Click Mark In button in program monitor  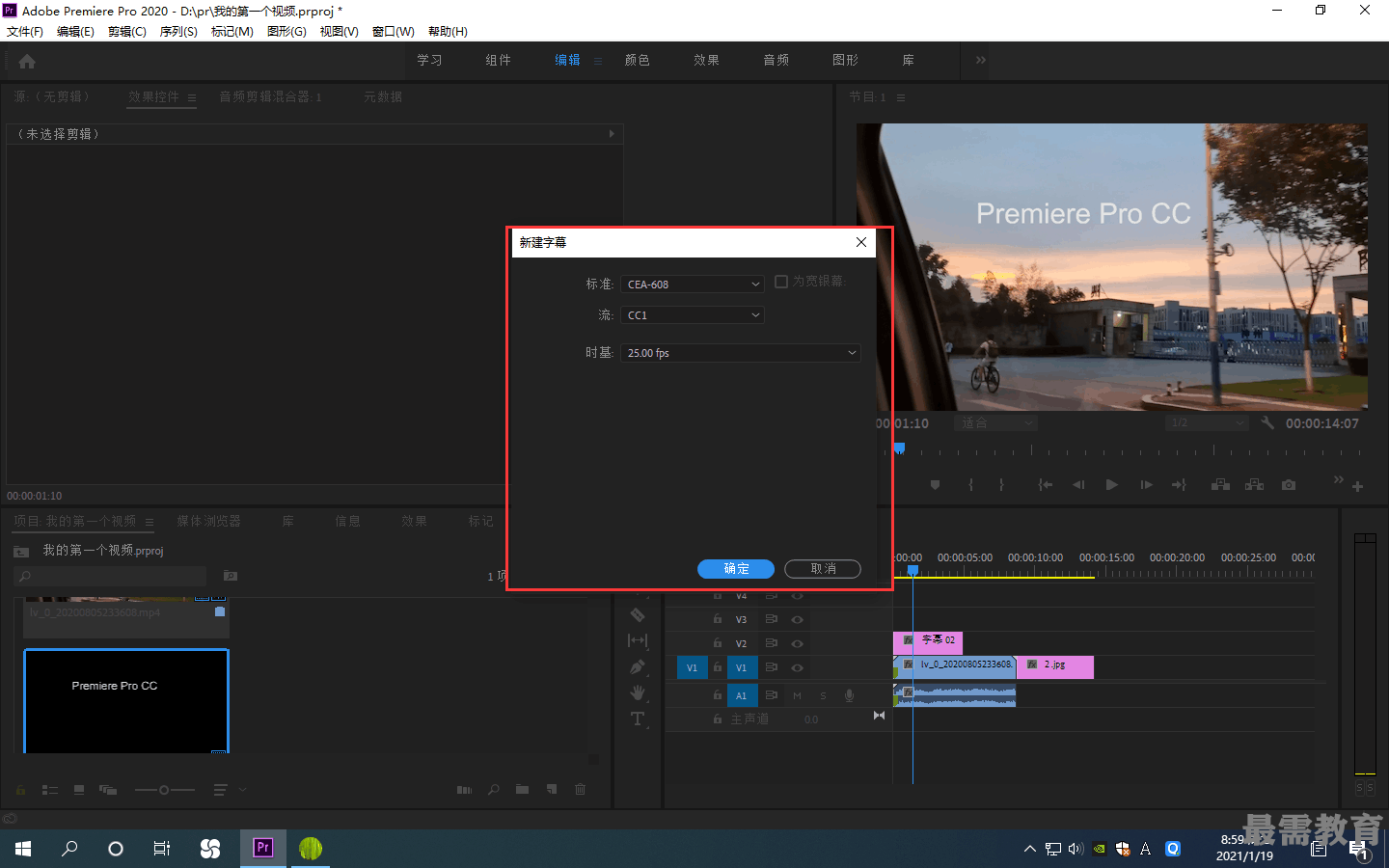[970, 485]
